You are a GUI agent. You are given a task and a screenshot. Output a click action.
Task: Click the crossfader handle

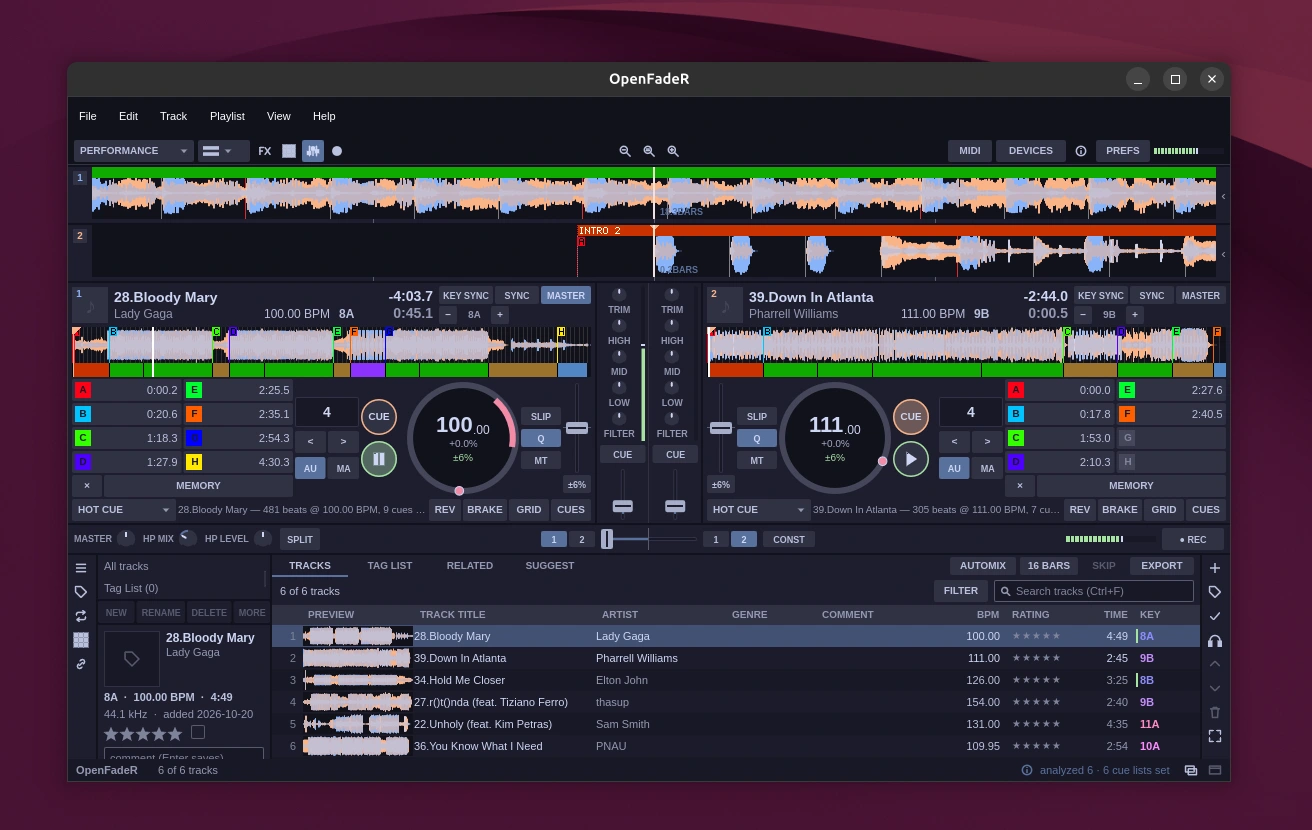pyautogui.click(x=607, y=539)
